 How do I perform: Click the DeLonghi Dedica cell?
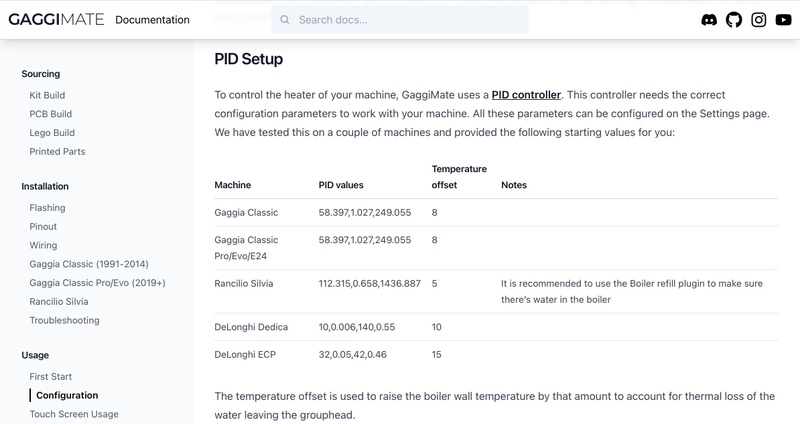pos(251,327)
